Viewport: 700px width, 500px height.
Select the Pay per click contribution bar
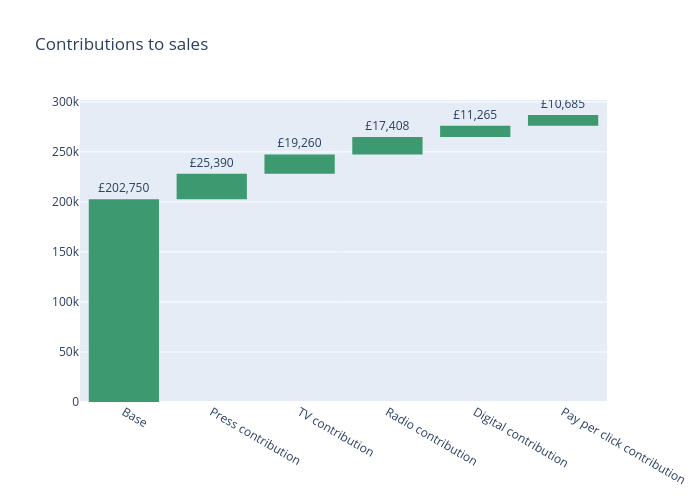pyautogui.click(x=563, y=120)
